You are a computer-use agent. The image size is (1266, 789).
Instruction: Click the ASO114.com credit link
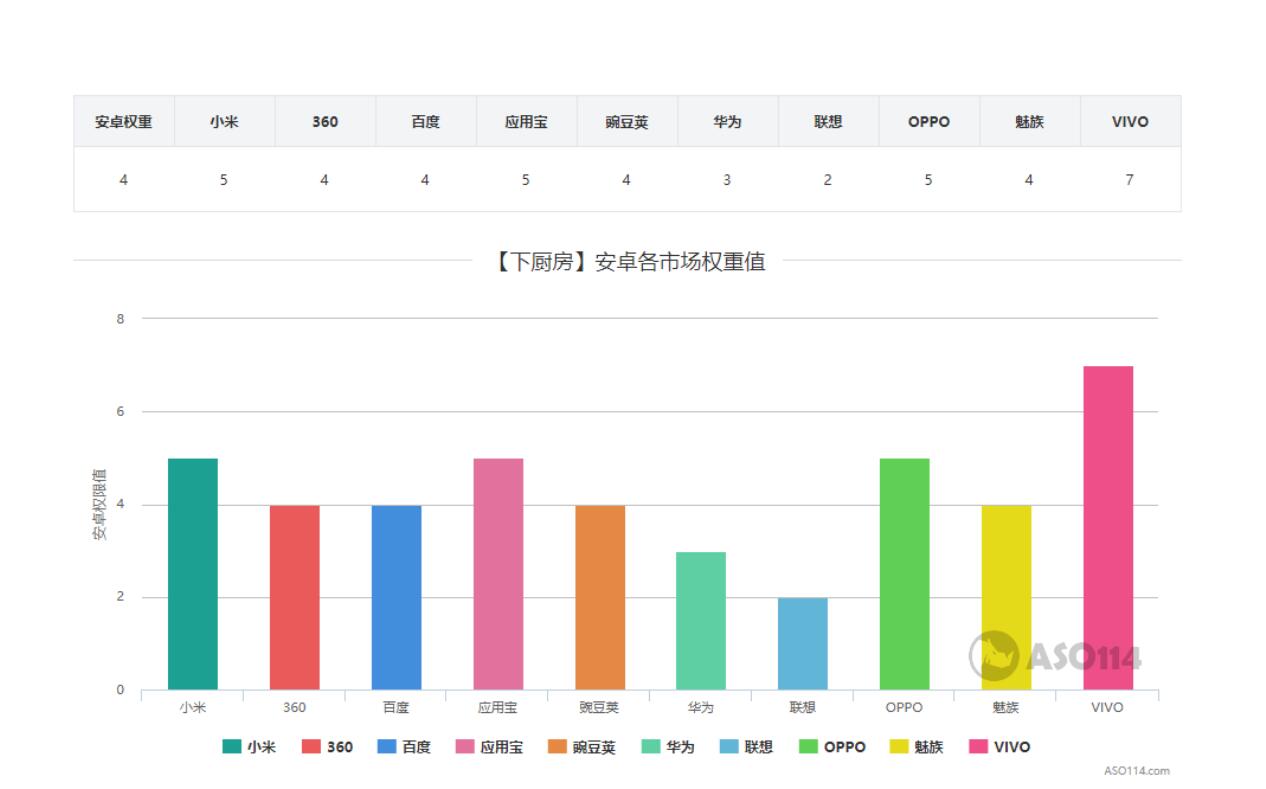coord(1137,771)
